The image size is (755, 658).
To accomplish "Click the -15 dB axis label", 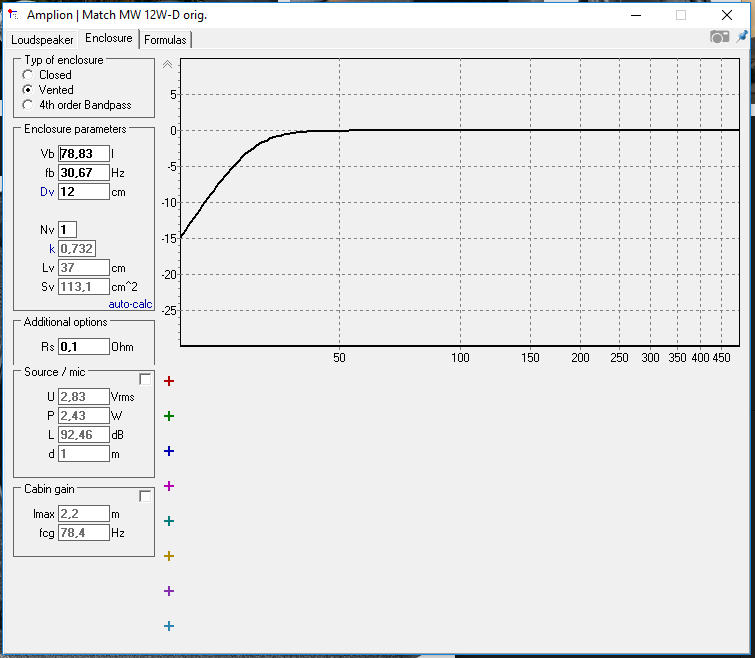I will click(x=170, y=239).
